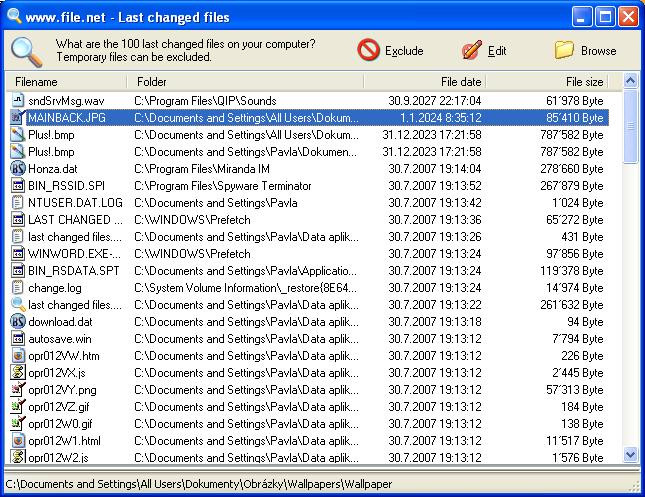Click the scrollbar up arrow
Viewport: 645px width, 497px height.
[630, 81]
